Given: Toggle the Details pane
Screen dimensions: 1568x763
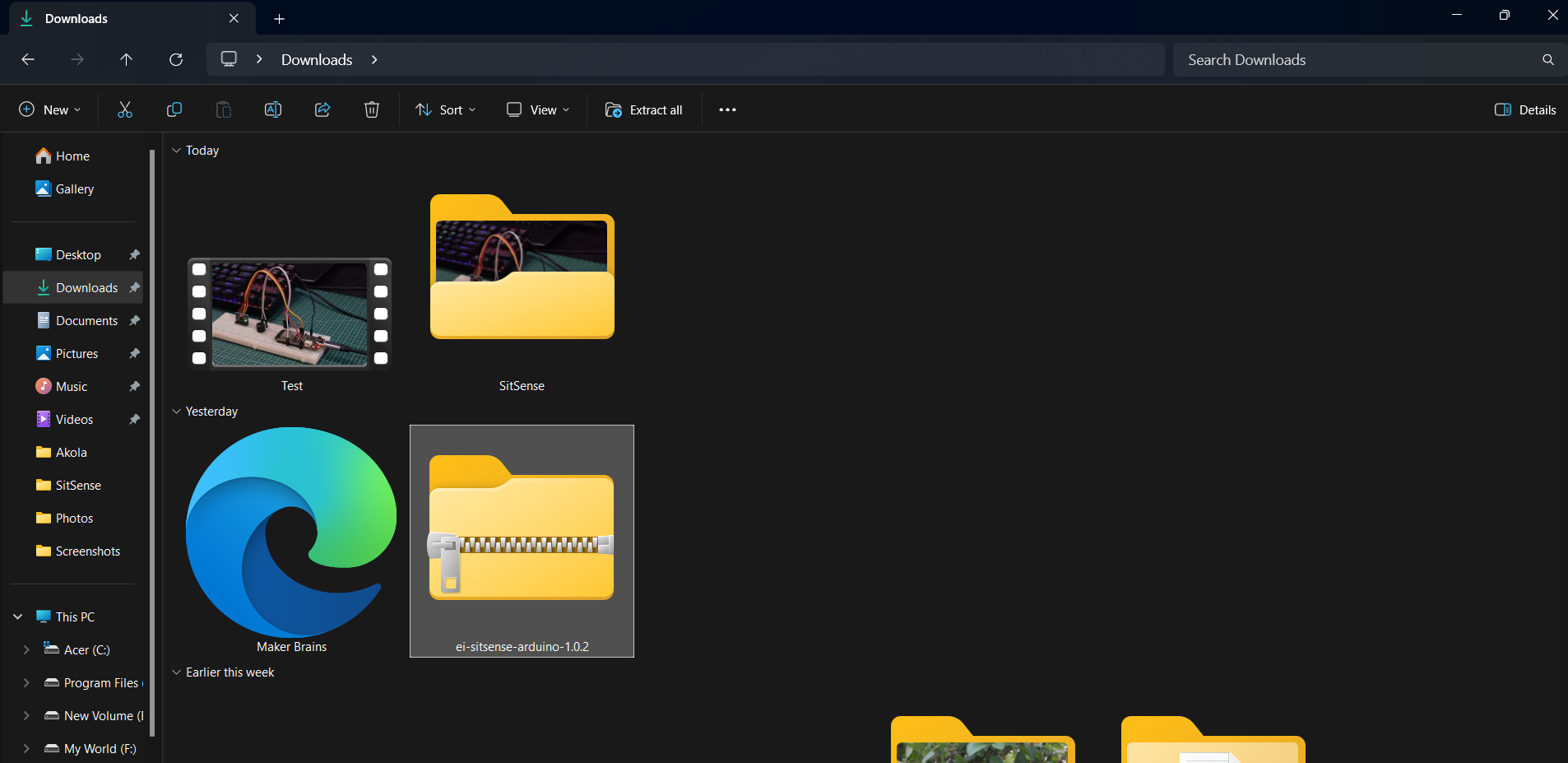Looking at the screenshot, I should click(1525, 109).
